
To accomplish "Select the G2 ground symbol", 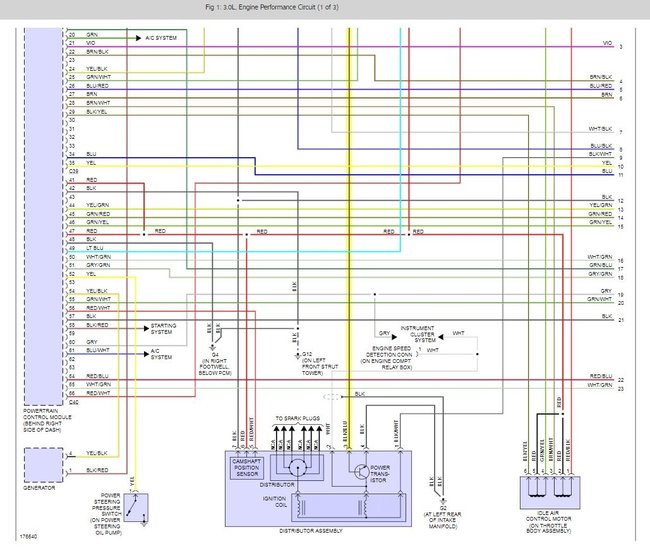I will click(443, 501).
